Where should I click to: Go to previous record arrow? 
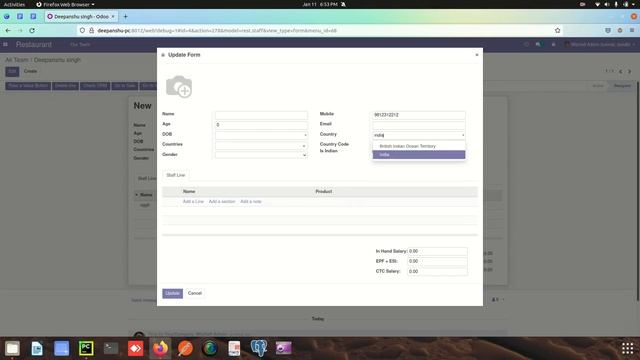[620, 71]
